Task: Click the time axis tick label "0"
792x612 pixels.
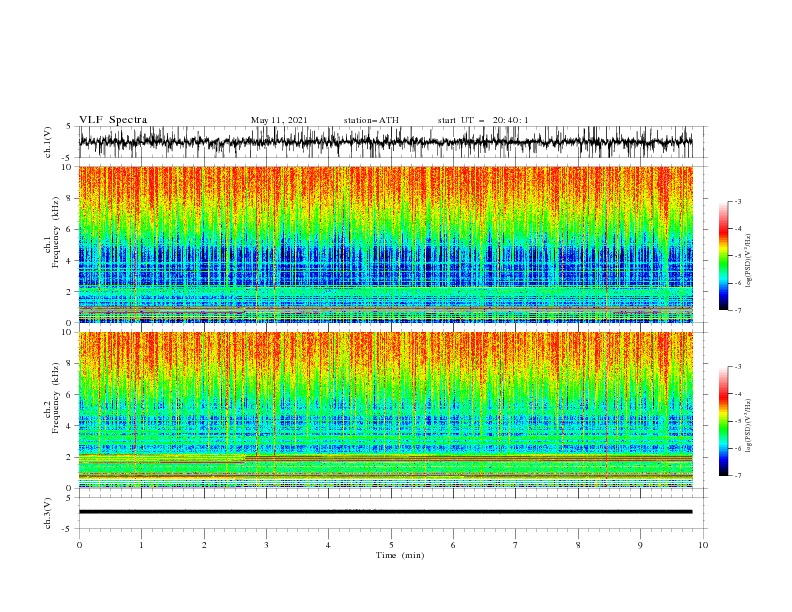Action: click(79, 545)
